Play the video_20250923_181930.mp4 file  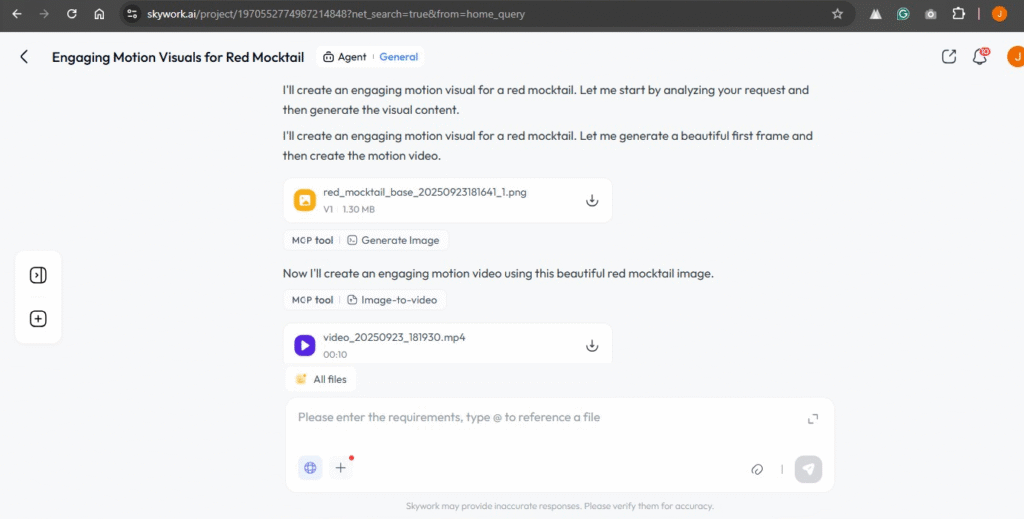[305, 346]
